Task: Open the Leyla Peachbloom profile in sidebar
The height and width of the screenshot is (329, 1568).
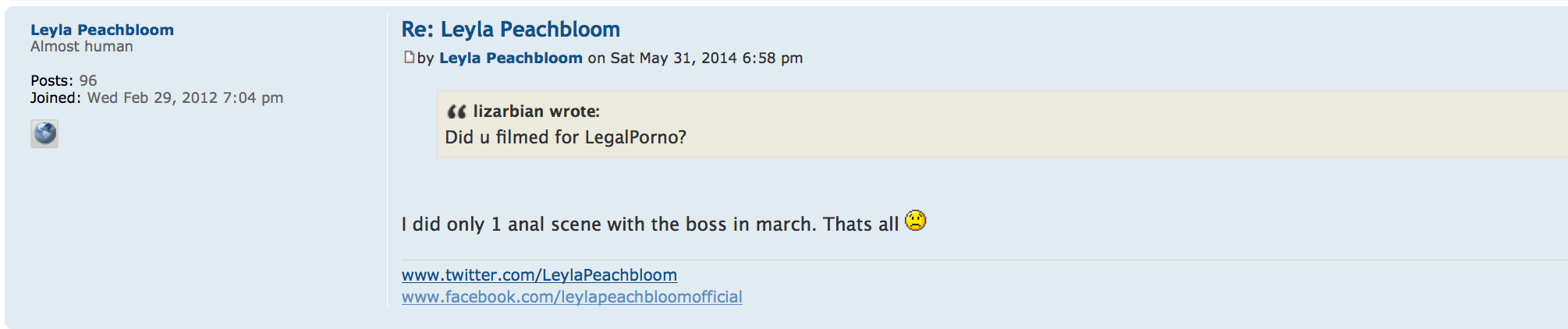Action: coord(102,30)
